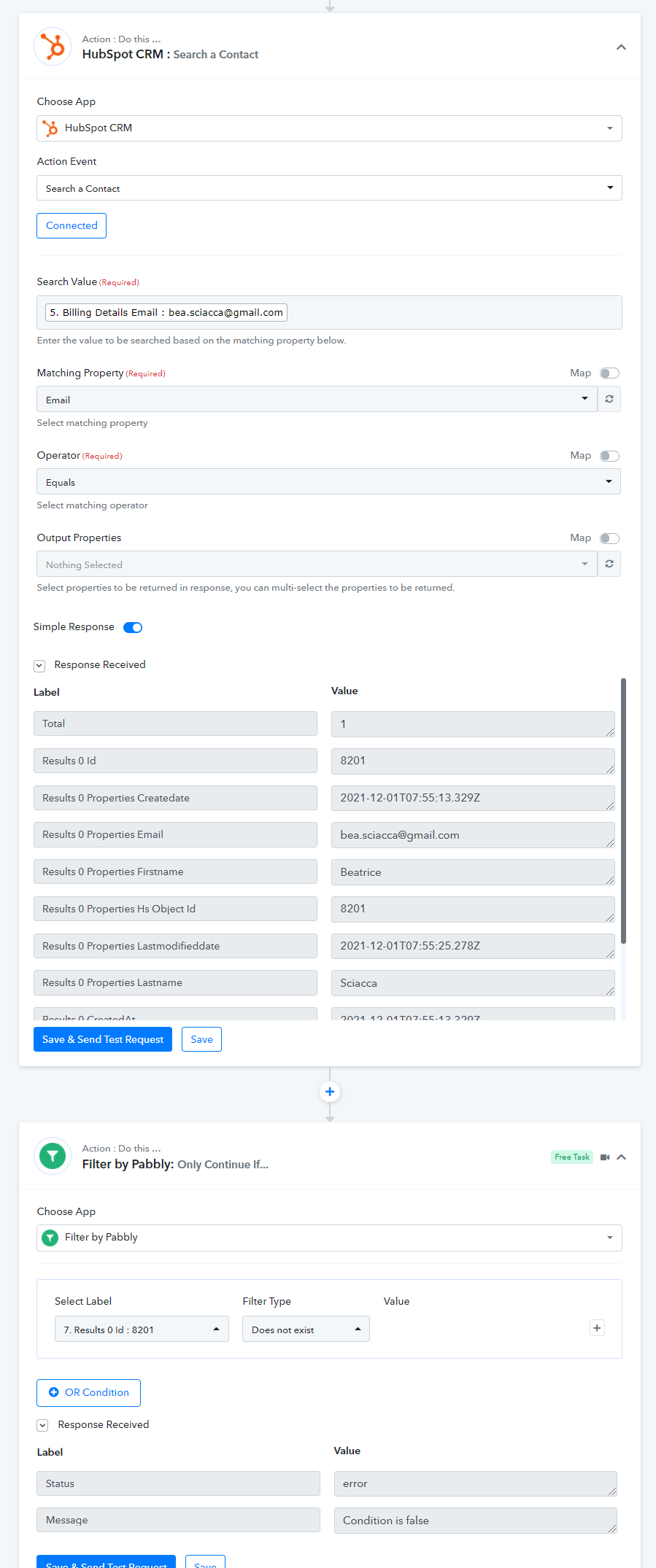
Task: Collapse the HubSpot Response Received section
Action: (x=39, y=665)
